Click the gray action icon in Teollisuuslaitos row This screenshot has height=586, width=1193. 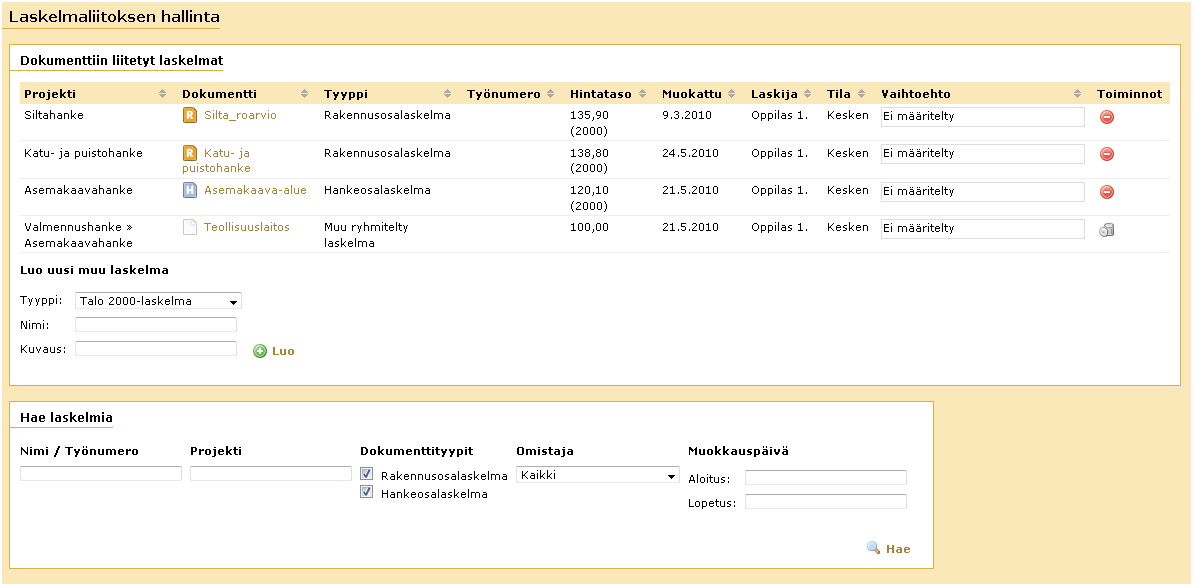1107,230
